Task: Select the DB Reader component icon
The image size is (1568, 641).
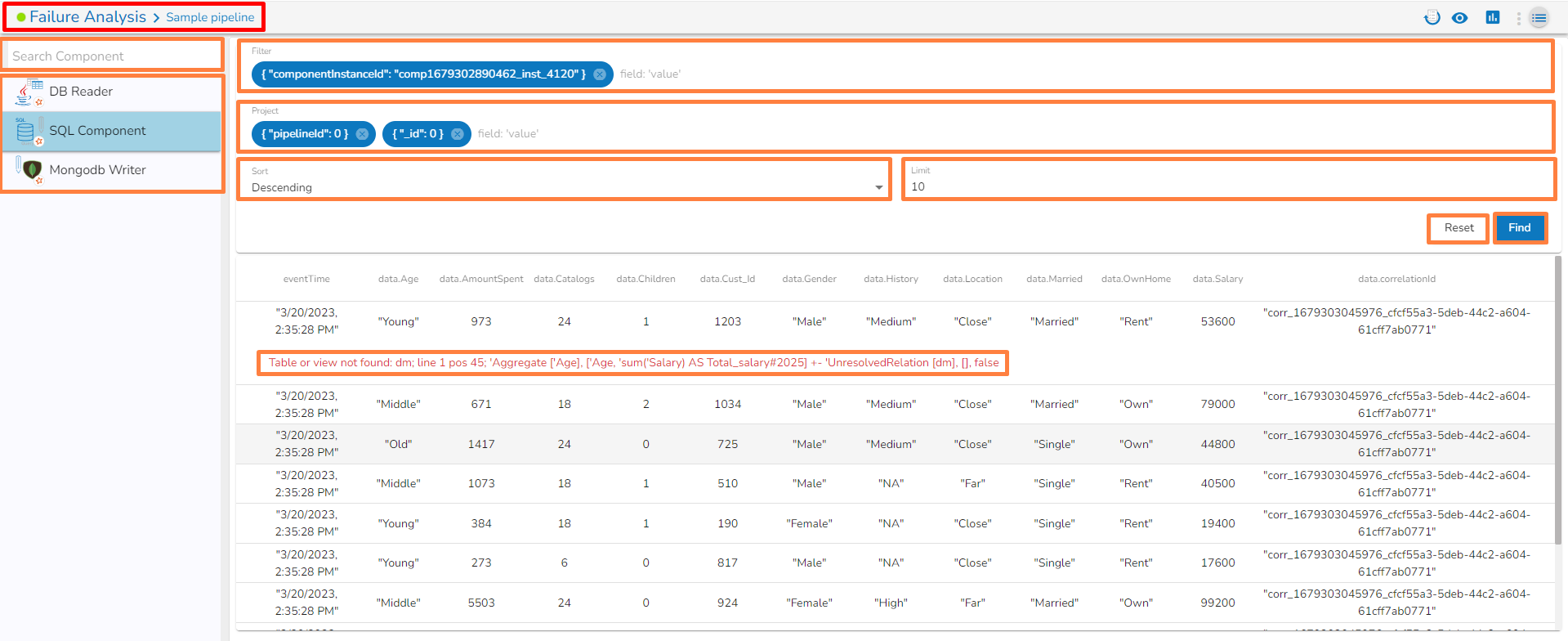Action: pyautogui.click(x=29, y=92)
